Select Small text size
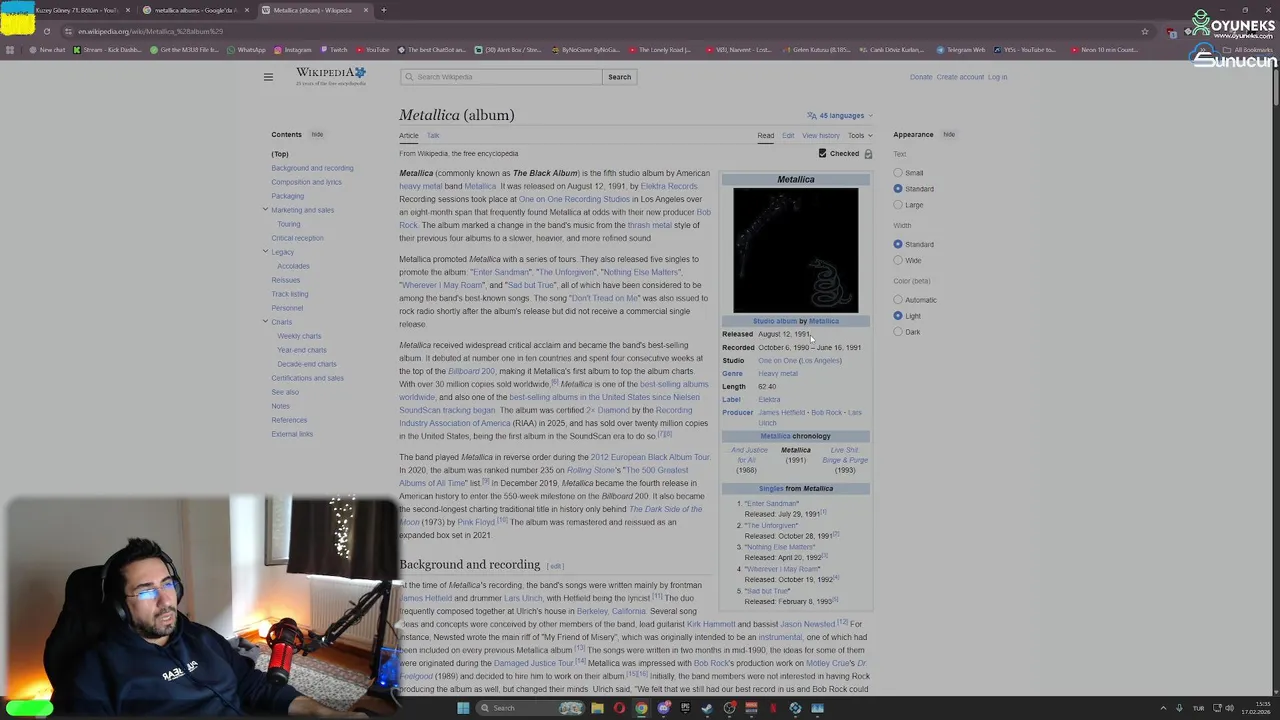The height and width of the screenshot is (720, 1280). [x=898, y=173]
